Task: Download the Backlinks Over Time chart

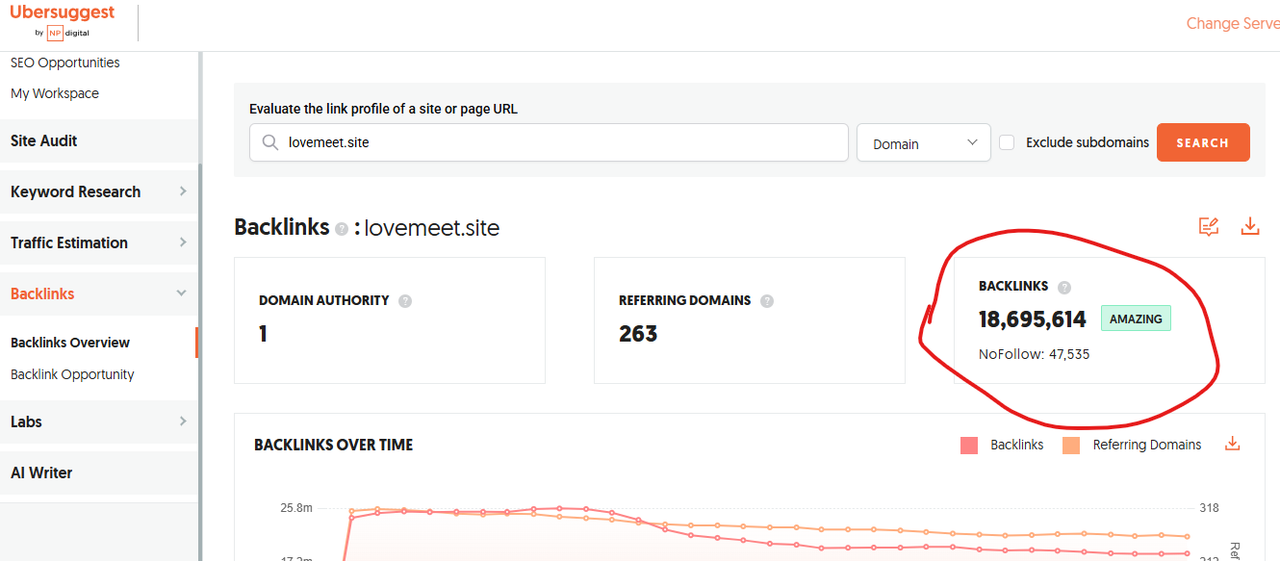Action: (x=1232, y=444)
